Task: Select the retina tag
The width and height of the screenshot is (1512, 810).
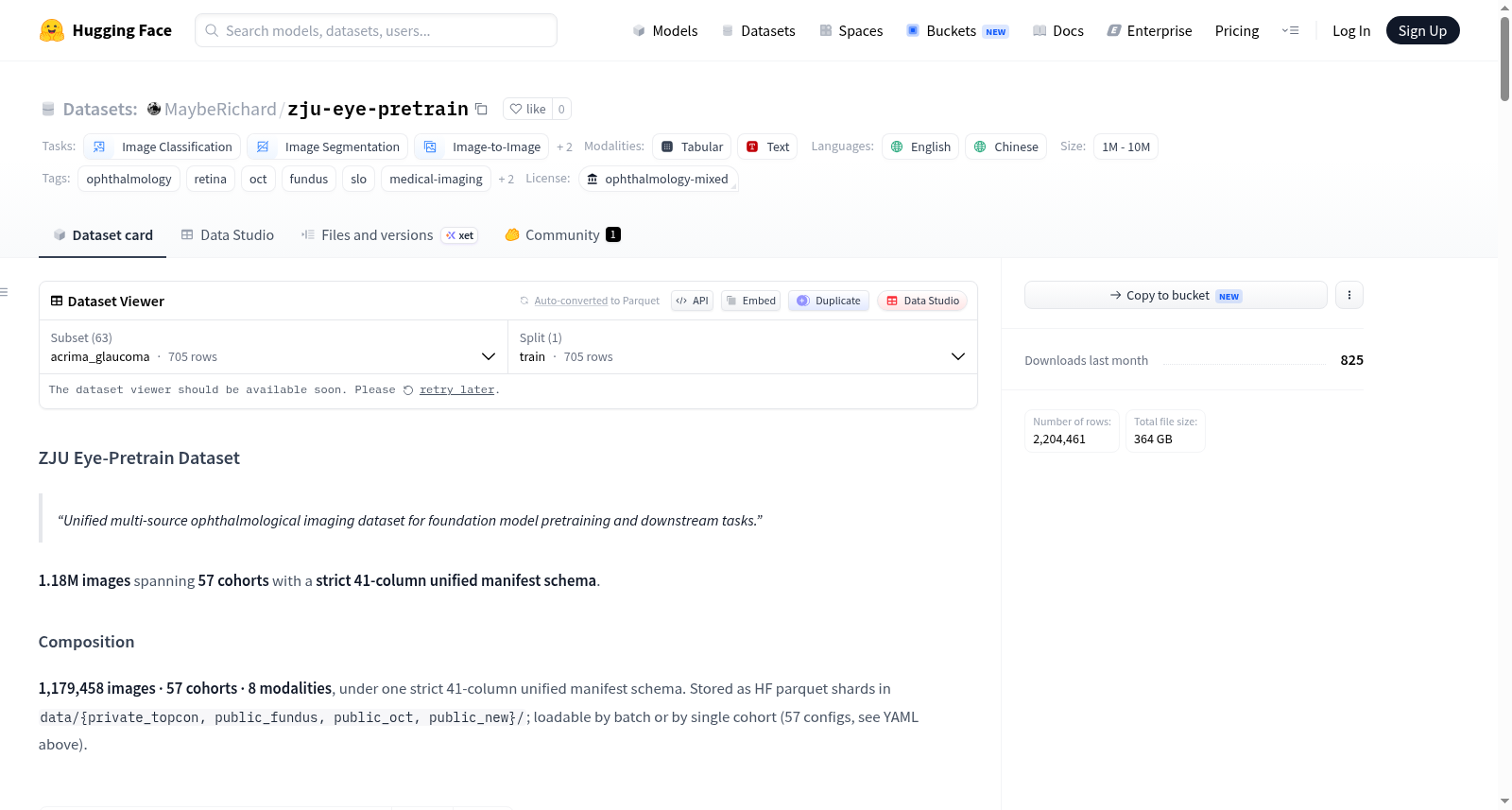Action: click(211, 179)
